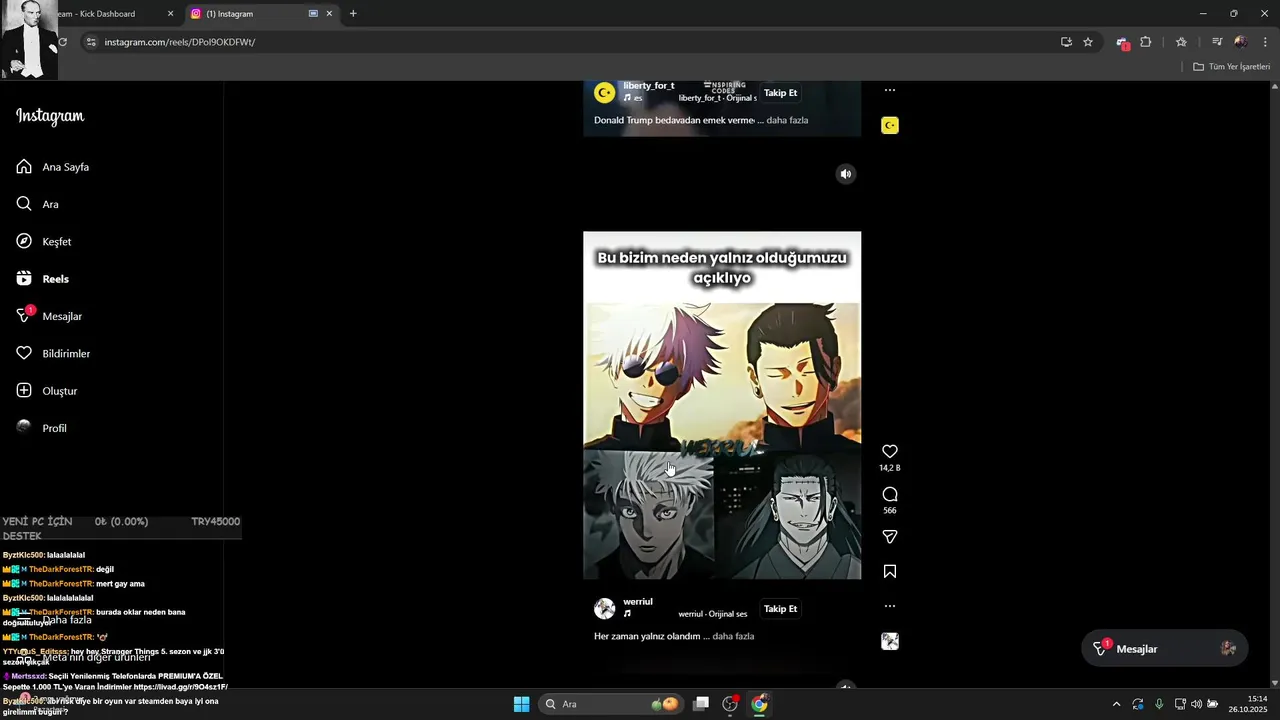1280x720 pixels.
Task: Switch to Kick Dashboard tab
Action: point(95,14)
